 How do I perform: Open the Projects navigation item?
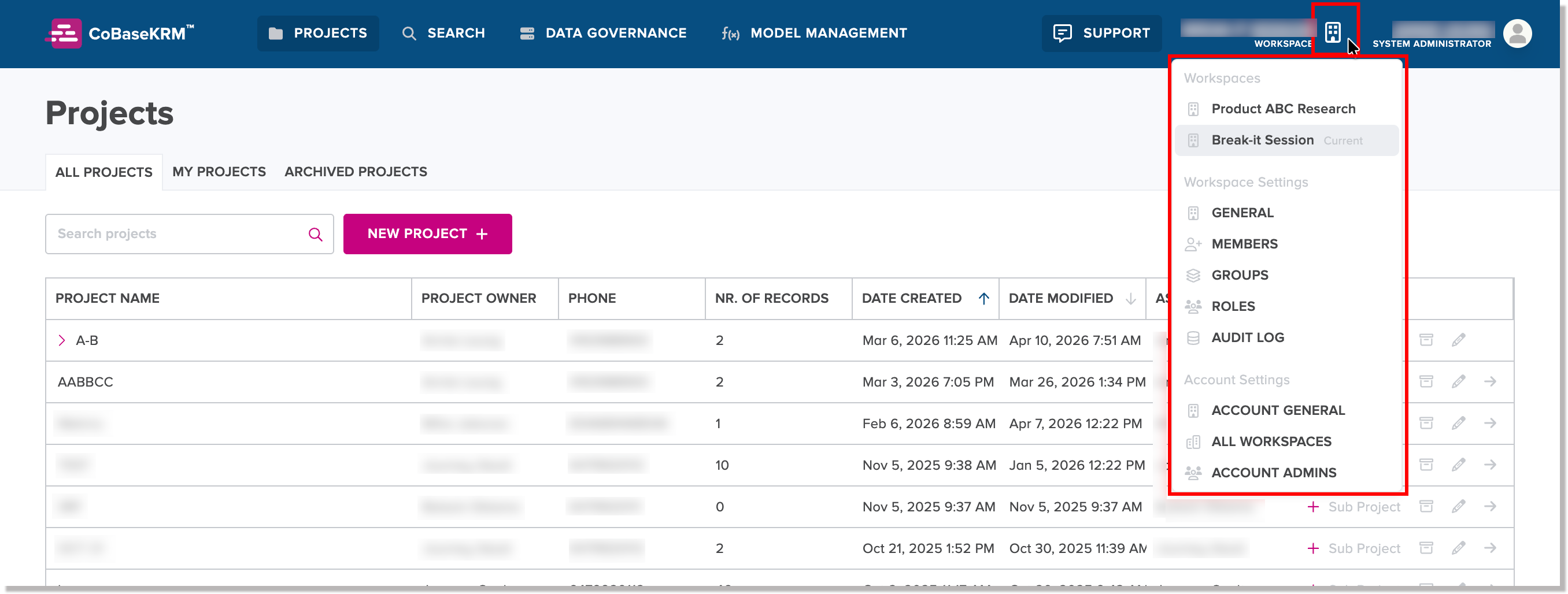318,33
